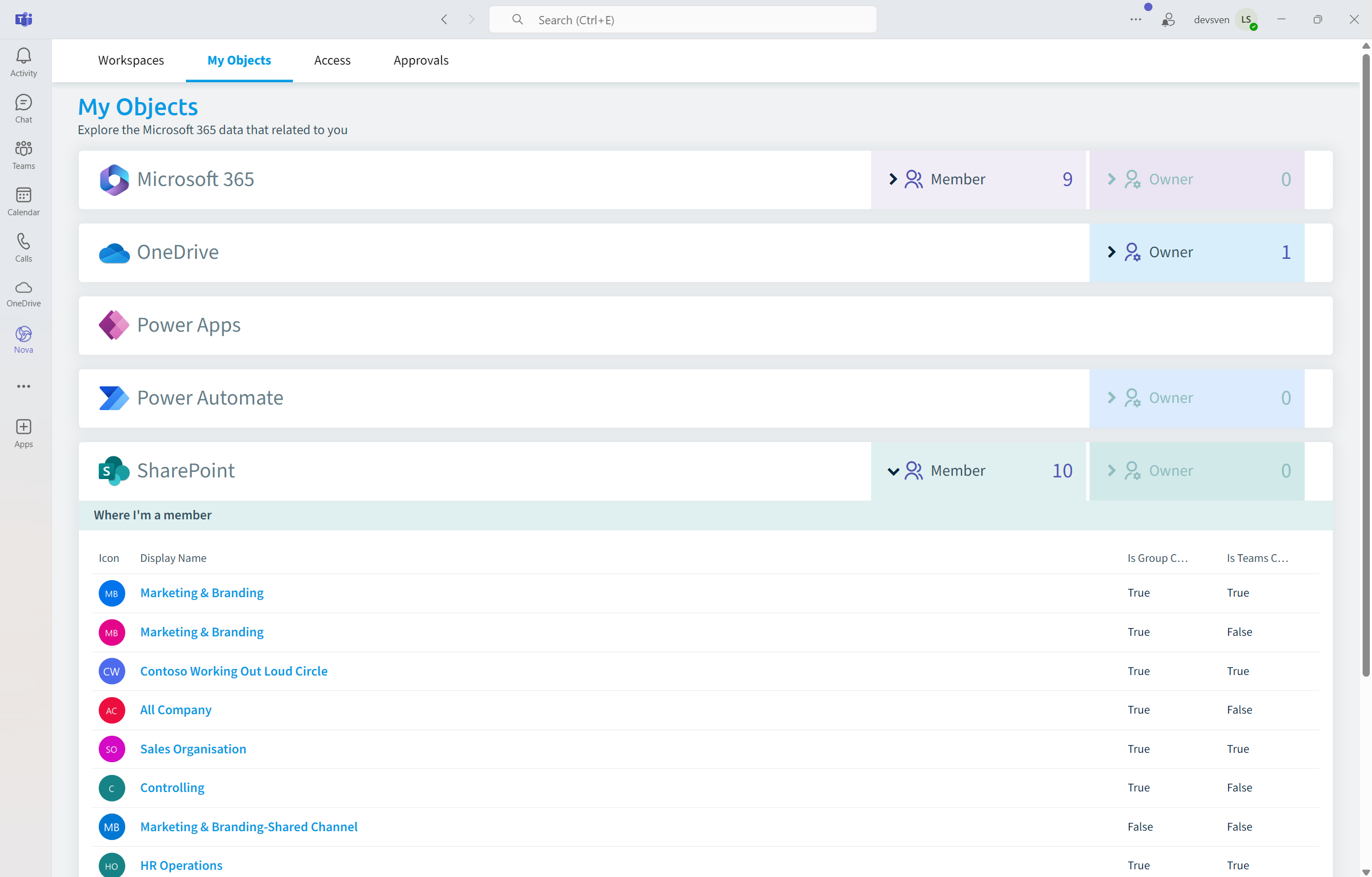Viewport: 1372px width, 877px height.
Task: Click the Power Apps logo icon
Action: click(114, 326)
